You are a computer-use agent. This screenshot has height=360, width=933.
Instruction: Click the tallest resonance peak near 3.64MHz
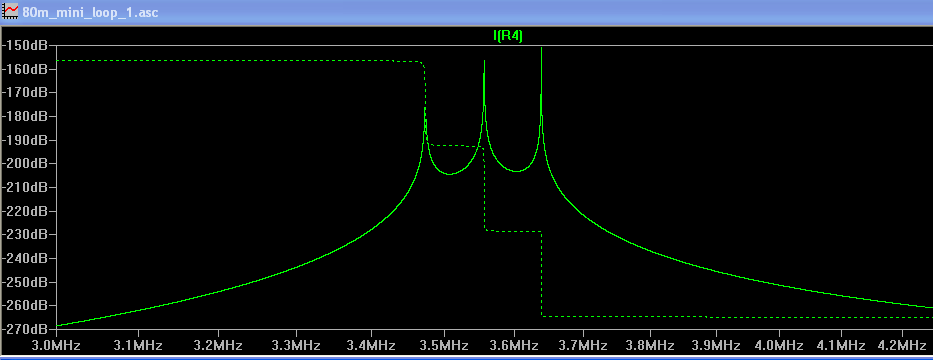coord(541,49)
